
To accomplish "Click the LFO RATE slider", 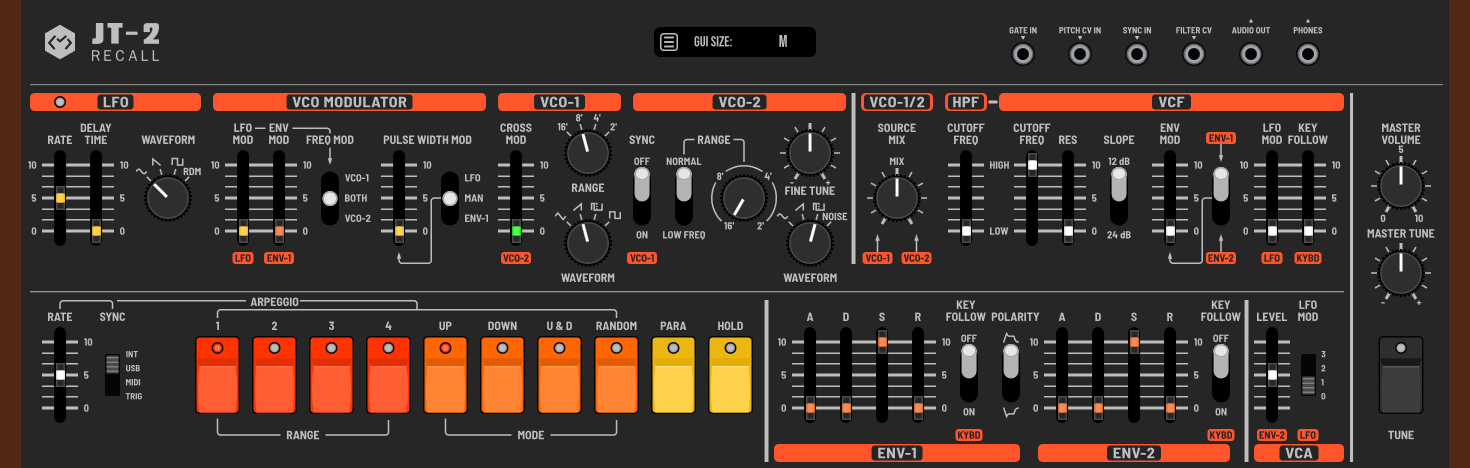I will 60,198.
